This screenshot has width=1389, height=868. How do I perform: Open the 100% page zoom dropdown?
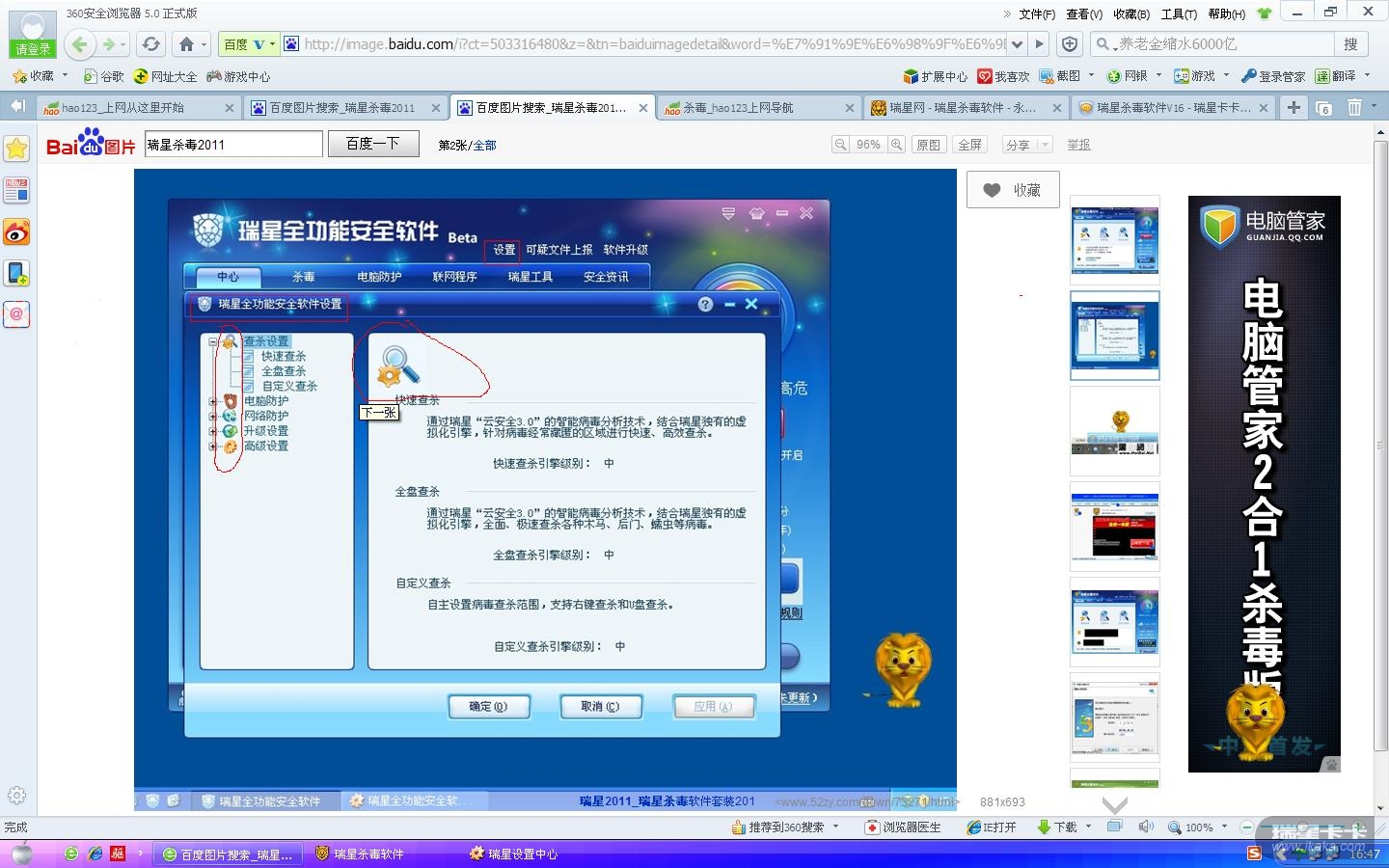coord(1224,827)
